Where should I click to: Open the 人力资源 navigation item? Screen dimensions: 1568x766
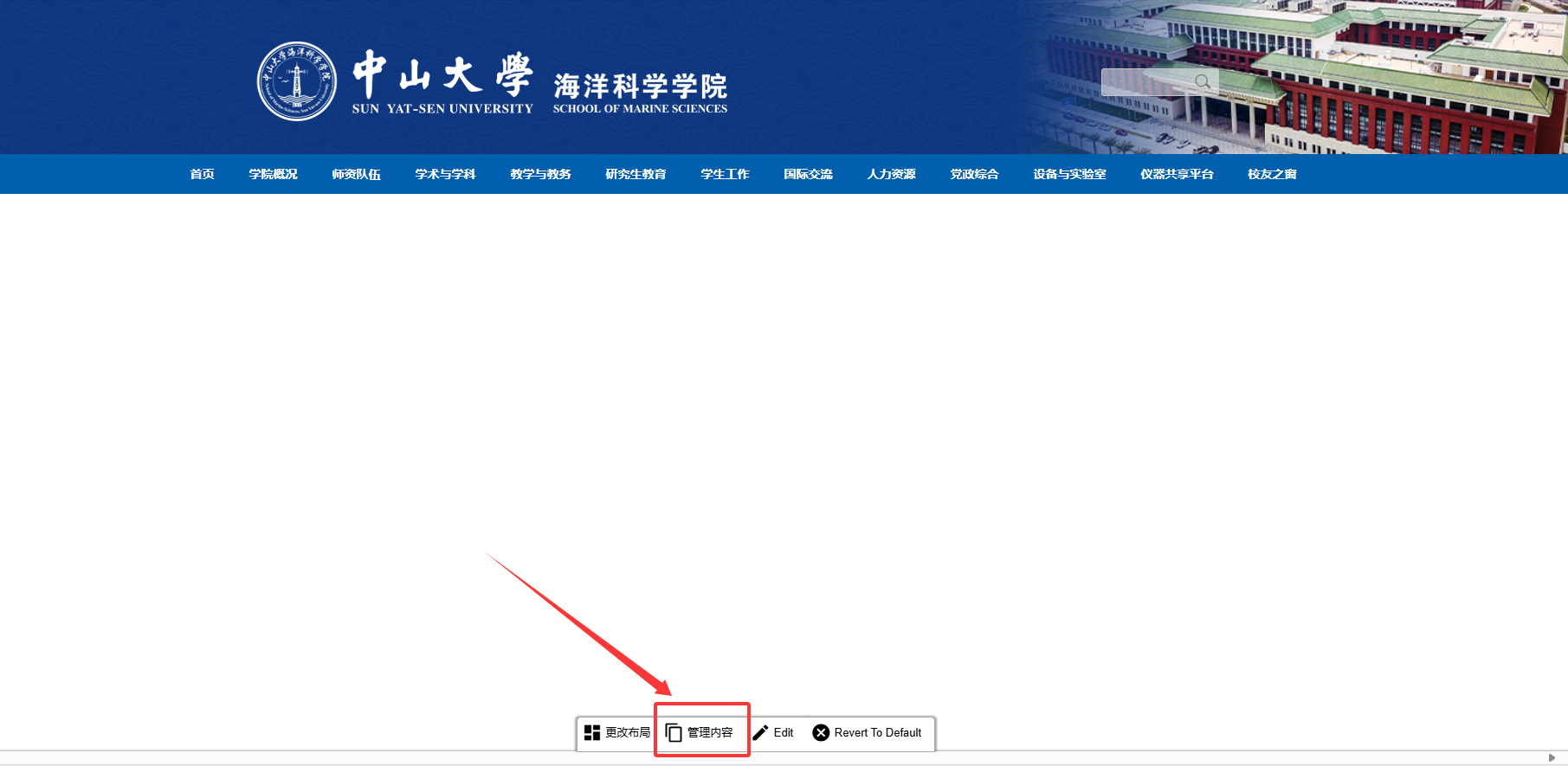(891, 174)
